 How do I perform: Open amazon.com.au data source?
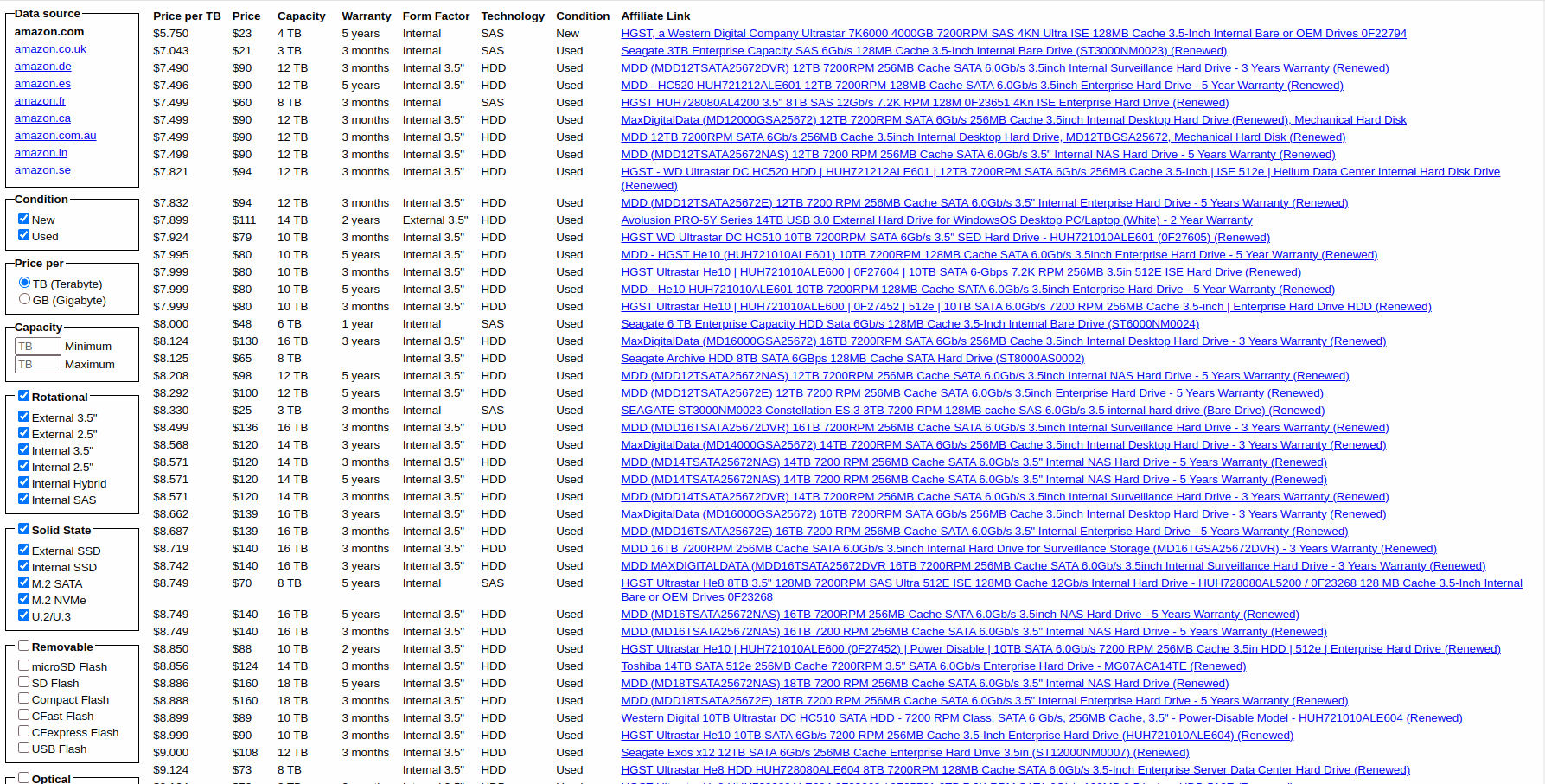55,136
